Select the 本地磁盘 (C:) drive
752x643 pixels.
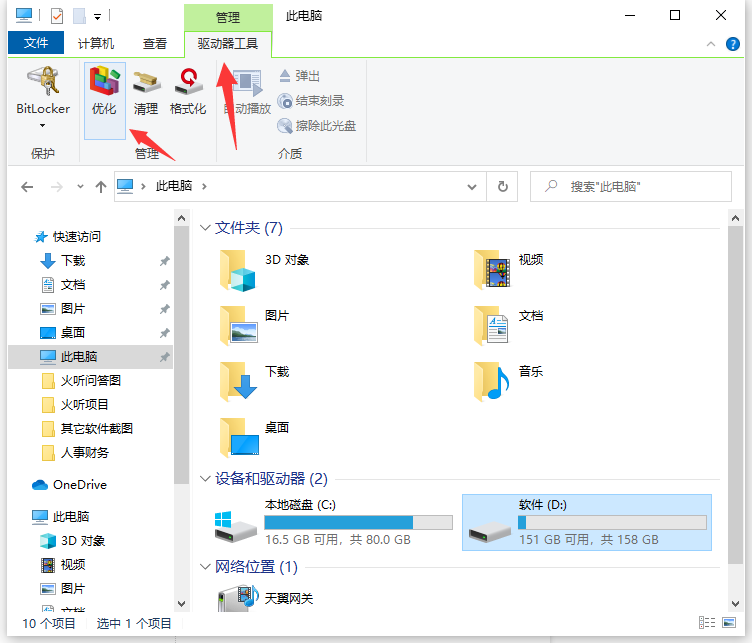[x=332, y=522]
